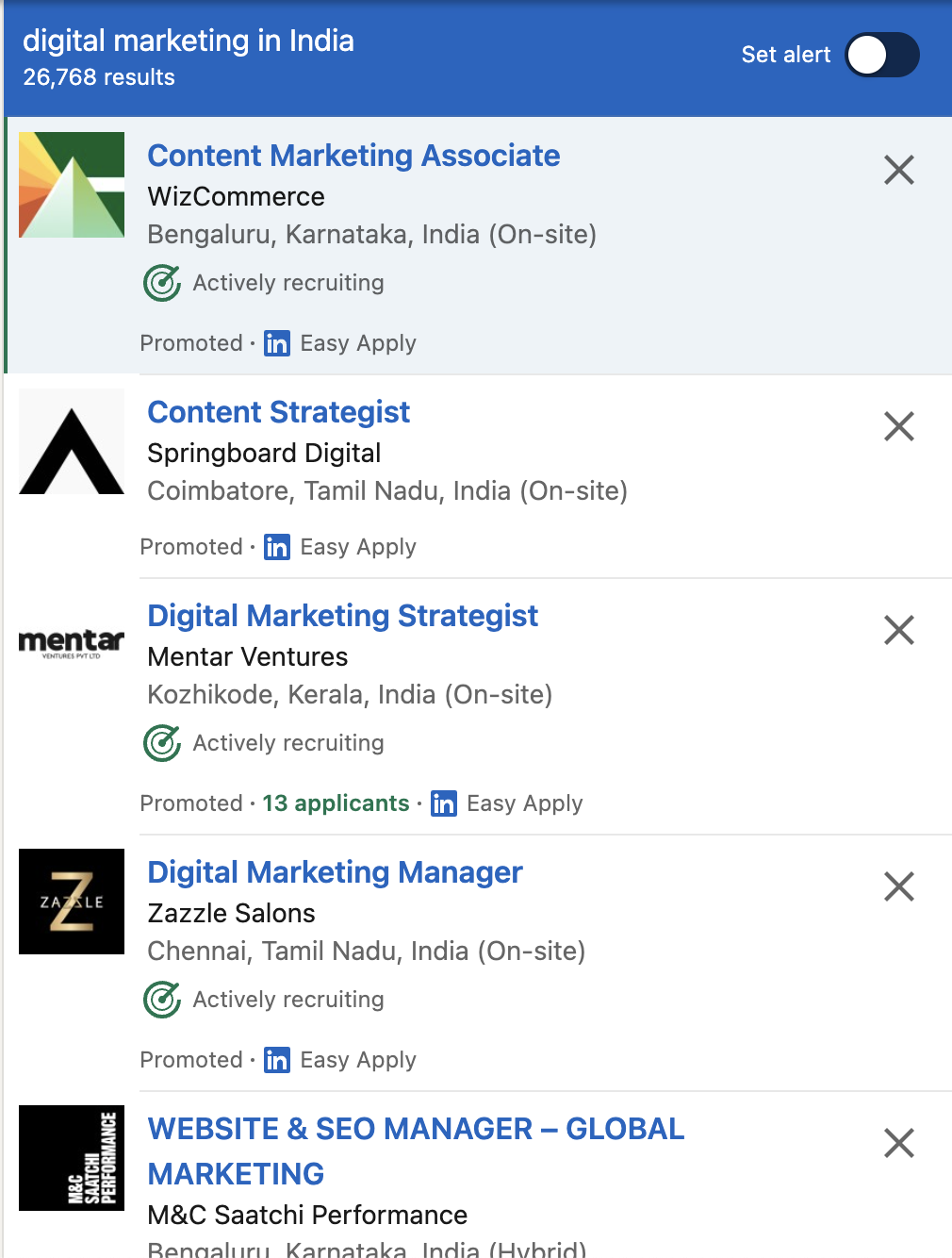The image size is (952, 1258).
Task: Open the Content Marketing Associate job
Action: [353, 156]
